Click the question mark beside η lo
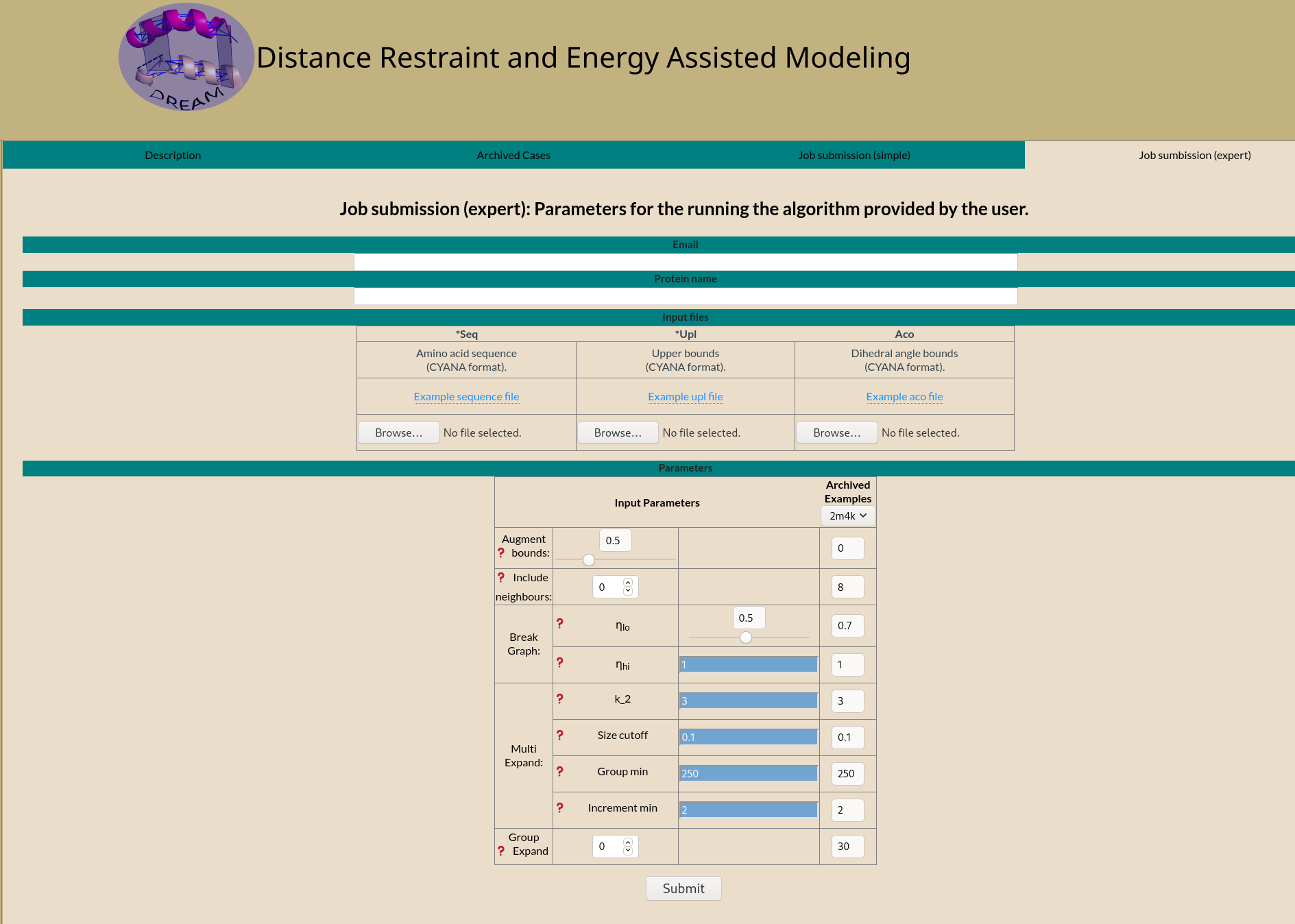 click(x=560, y=623)
